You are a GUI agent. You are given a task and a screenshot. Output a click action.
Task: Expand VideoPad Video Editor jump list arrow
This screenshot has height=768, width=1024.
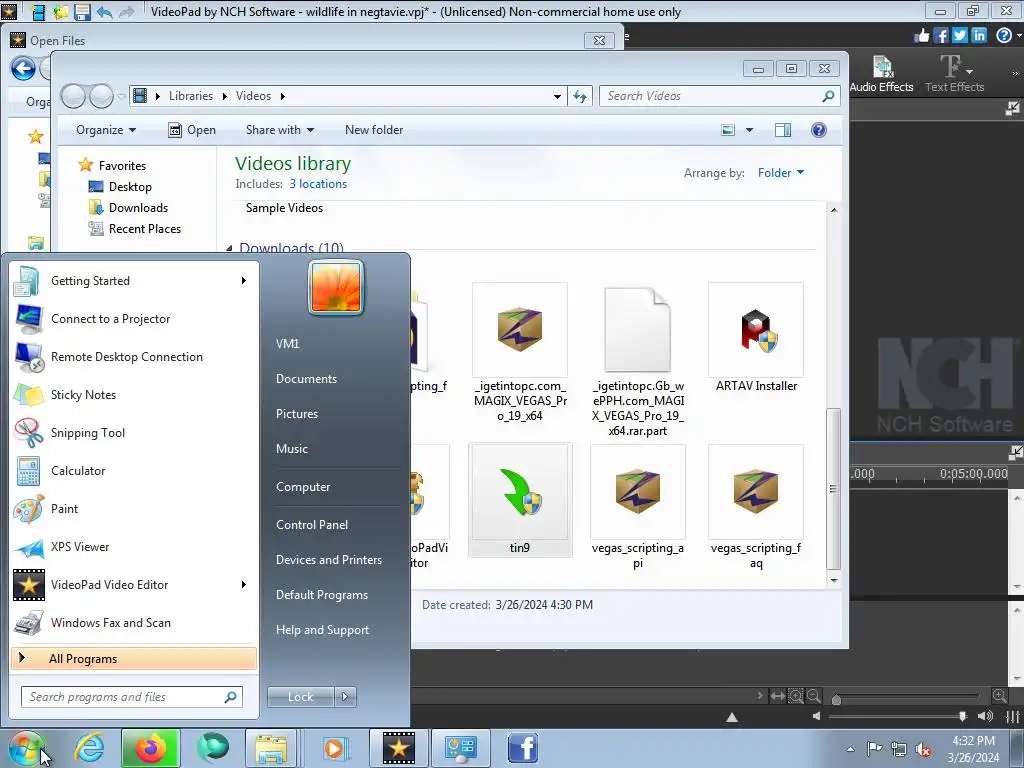click(244, 584)
